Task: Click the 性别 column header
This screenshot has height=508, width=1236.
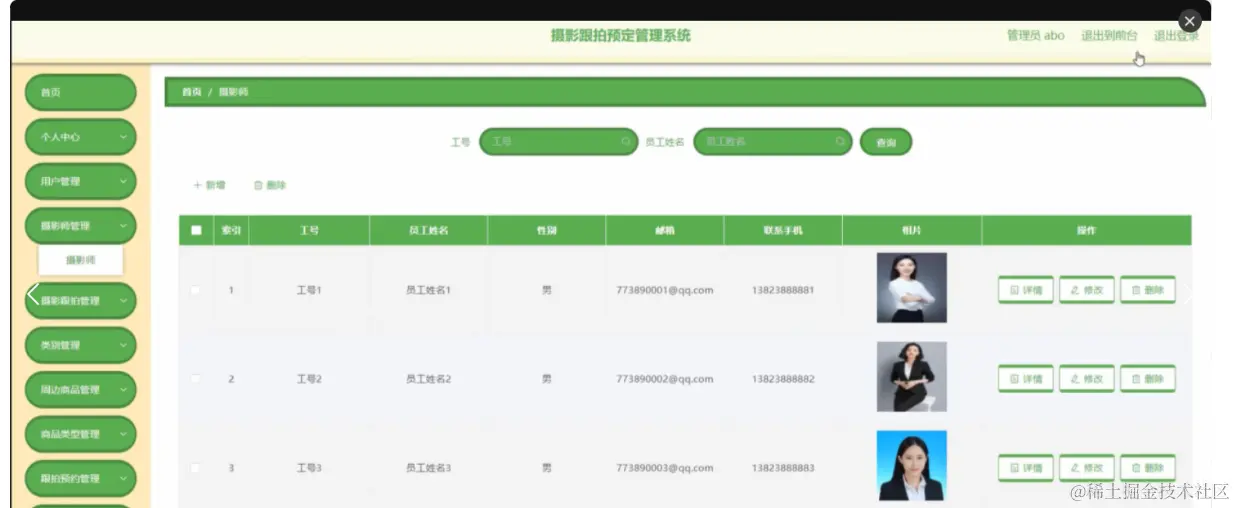Action: tap(546, 231)
